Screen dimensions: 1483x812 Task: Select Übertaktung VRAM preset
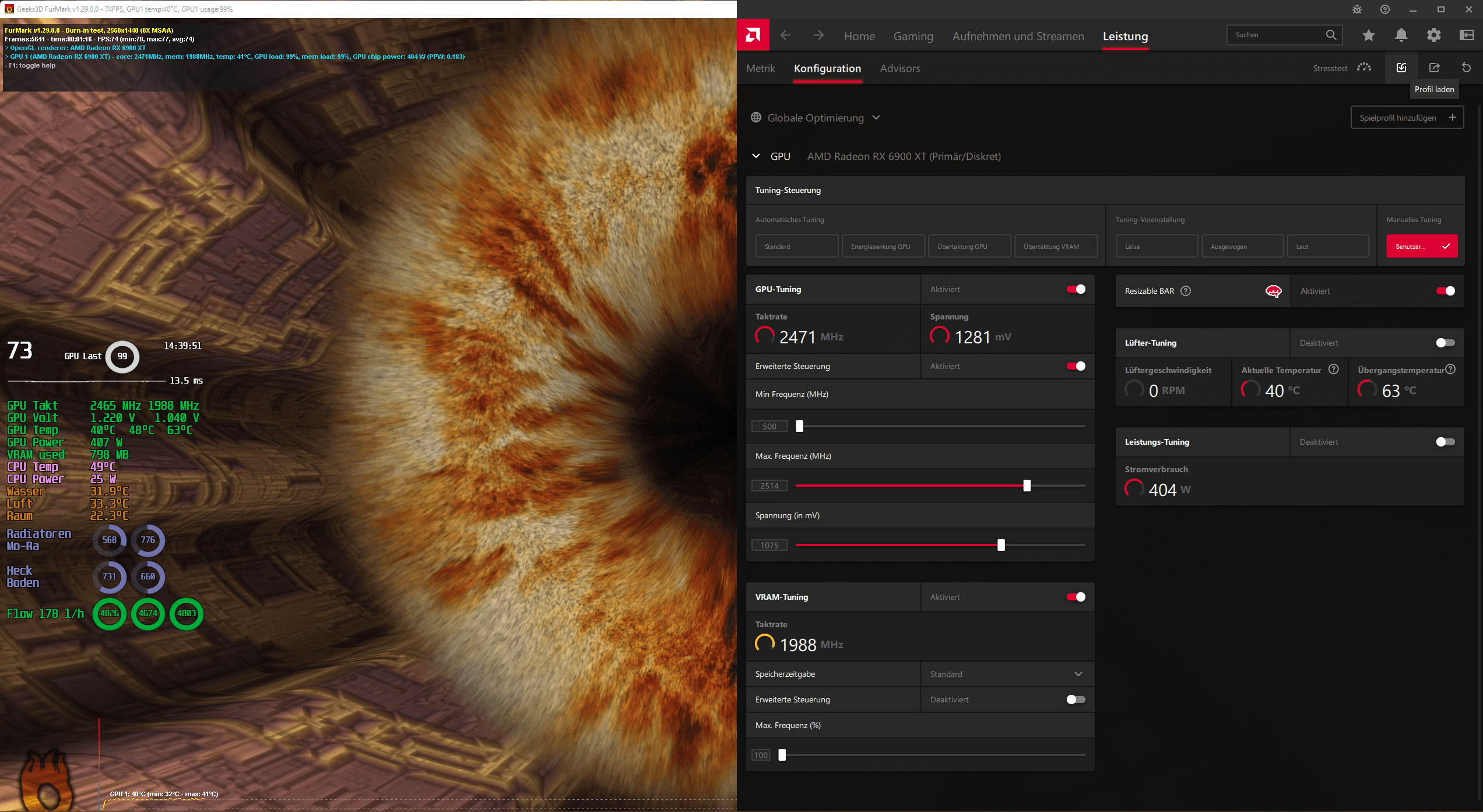coord(1056,247)
